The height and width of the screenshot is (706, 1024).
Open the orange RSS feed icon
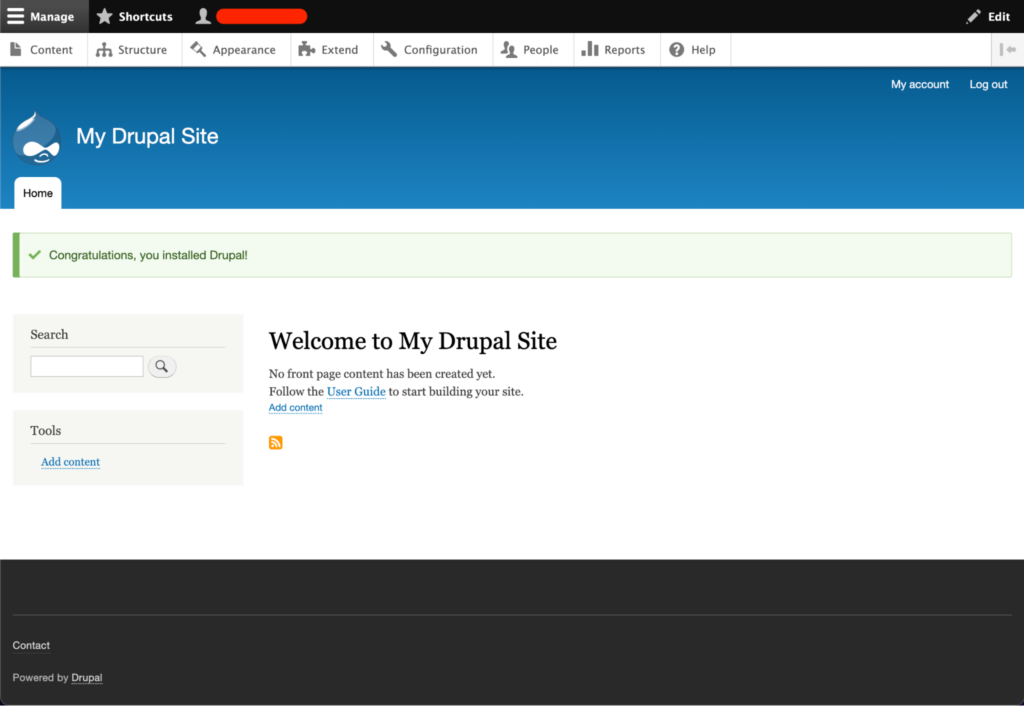(x=276, y=443)
